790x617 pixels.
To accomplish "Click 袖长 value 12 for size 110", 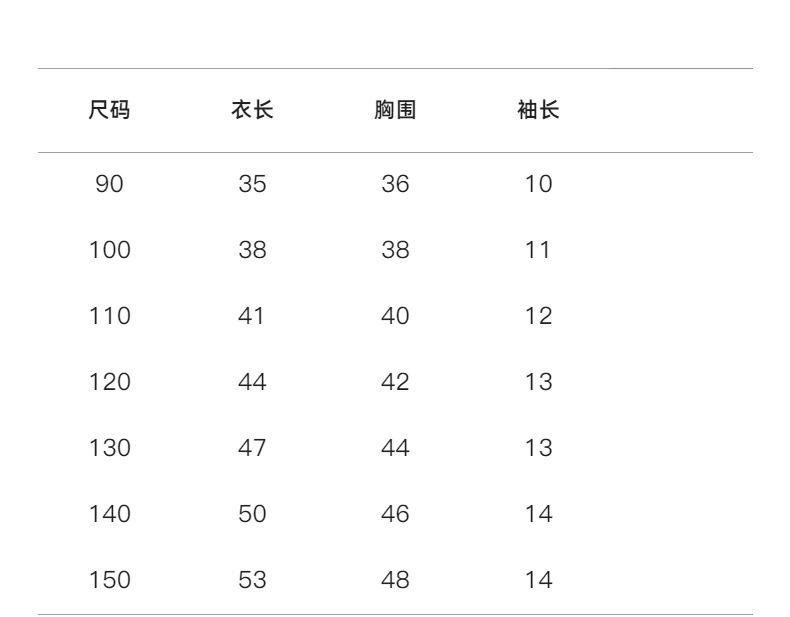I will (x=538, y=316).
